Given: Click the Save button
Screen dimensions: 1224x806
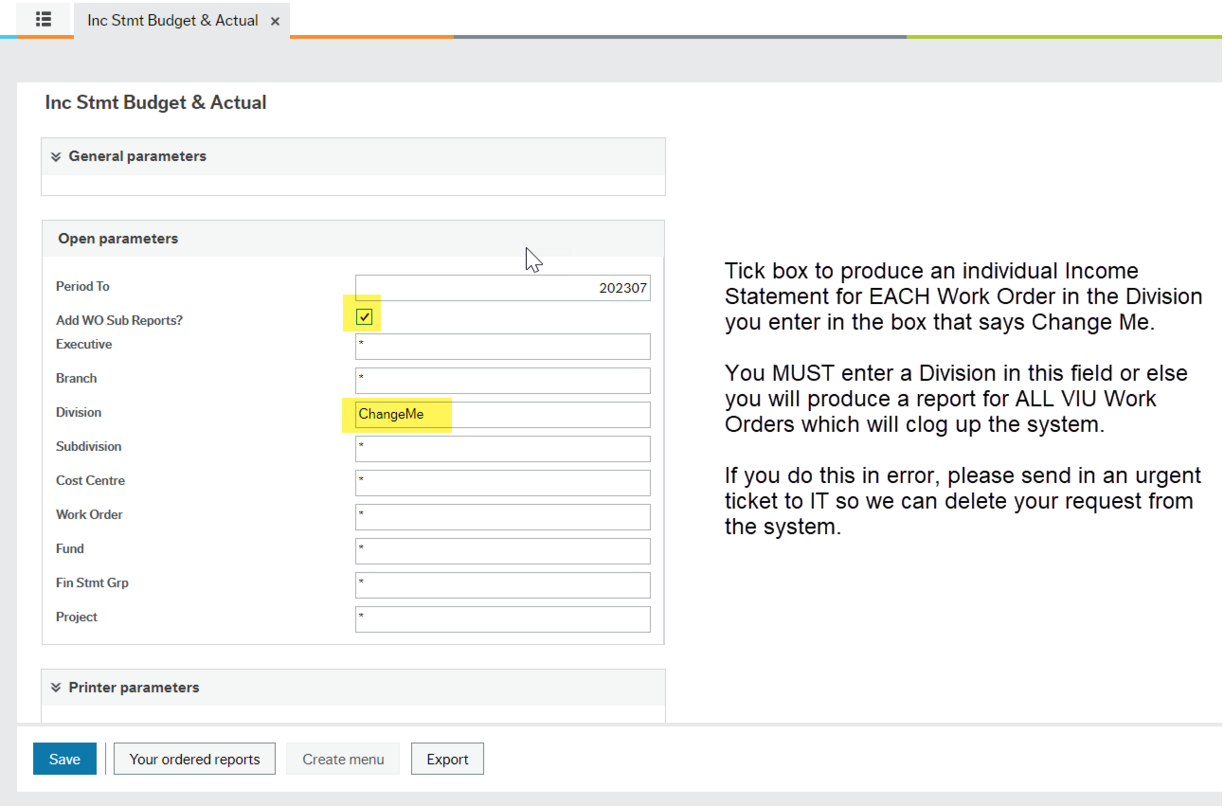Looking at the screenshot, I should click(x=64, y=758).
